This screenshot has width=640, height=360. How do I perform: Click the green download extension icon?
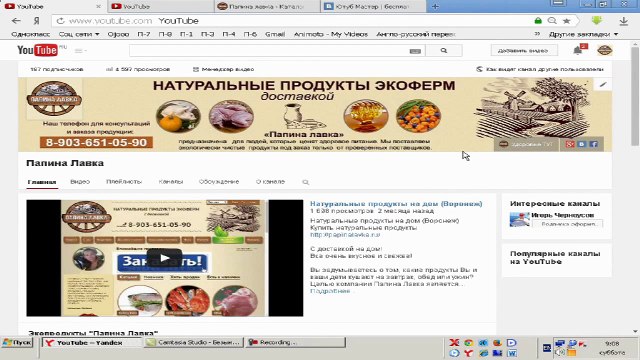[597, 20]
